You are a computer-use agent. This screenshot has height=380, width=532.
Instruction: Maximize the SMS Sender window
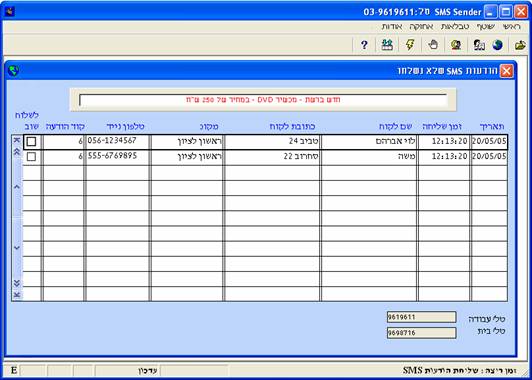point(506,13)
